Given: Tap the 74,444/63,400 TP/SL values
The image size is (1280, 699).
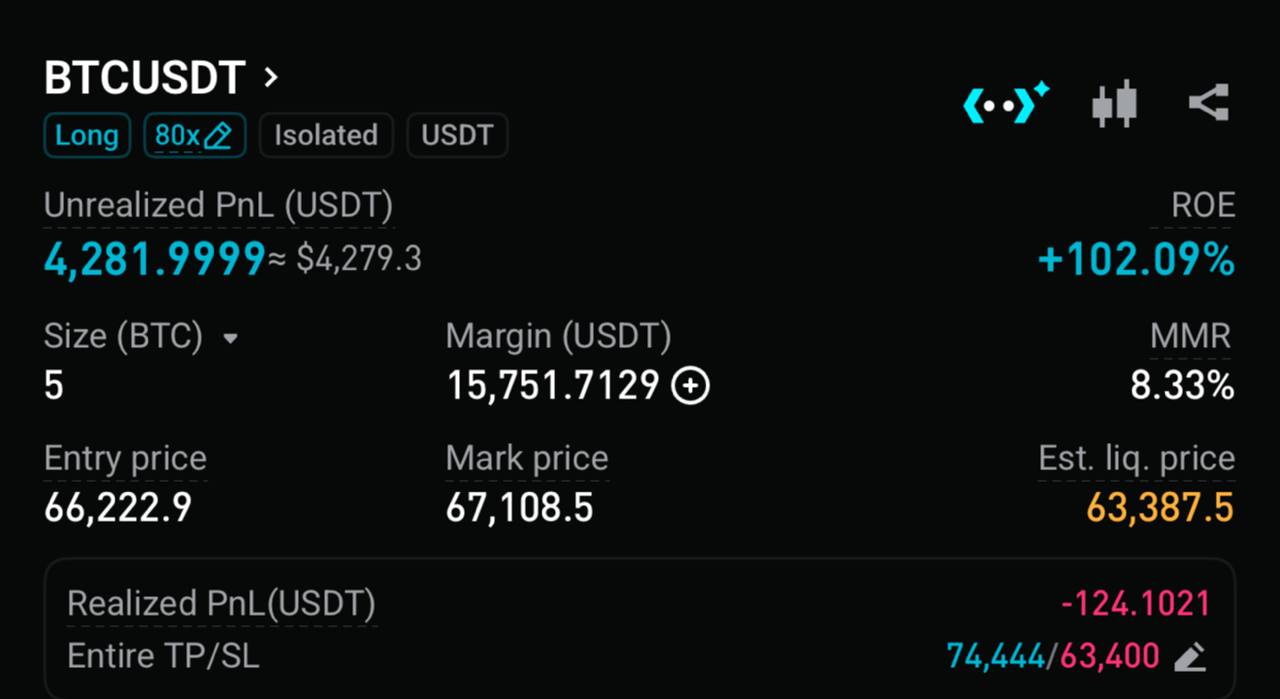Looking at the screenshot, I should (x=1053, y=657).
